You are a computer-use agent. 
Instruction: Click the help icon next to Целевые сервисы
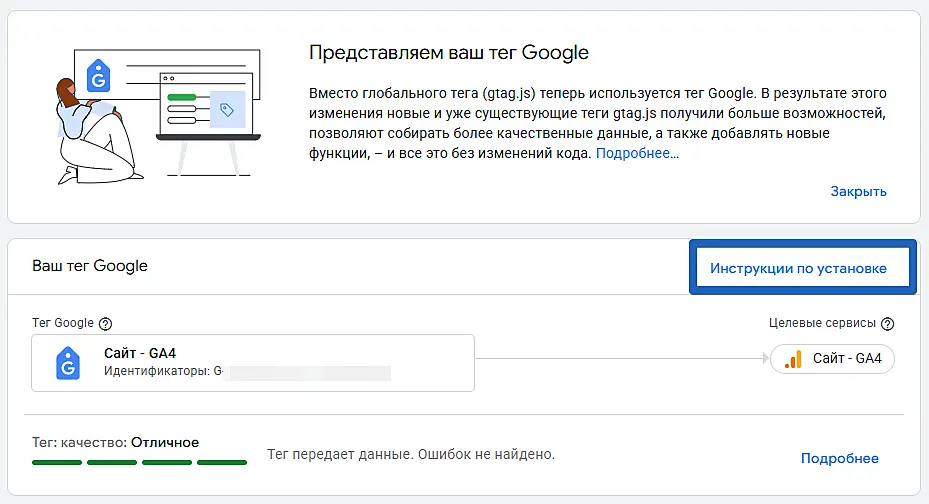click(887, 323)
